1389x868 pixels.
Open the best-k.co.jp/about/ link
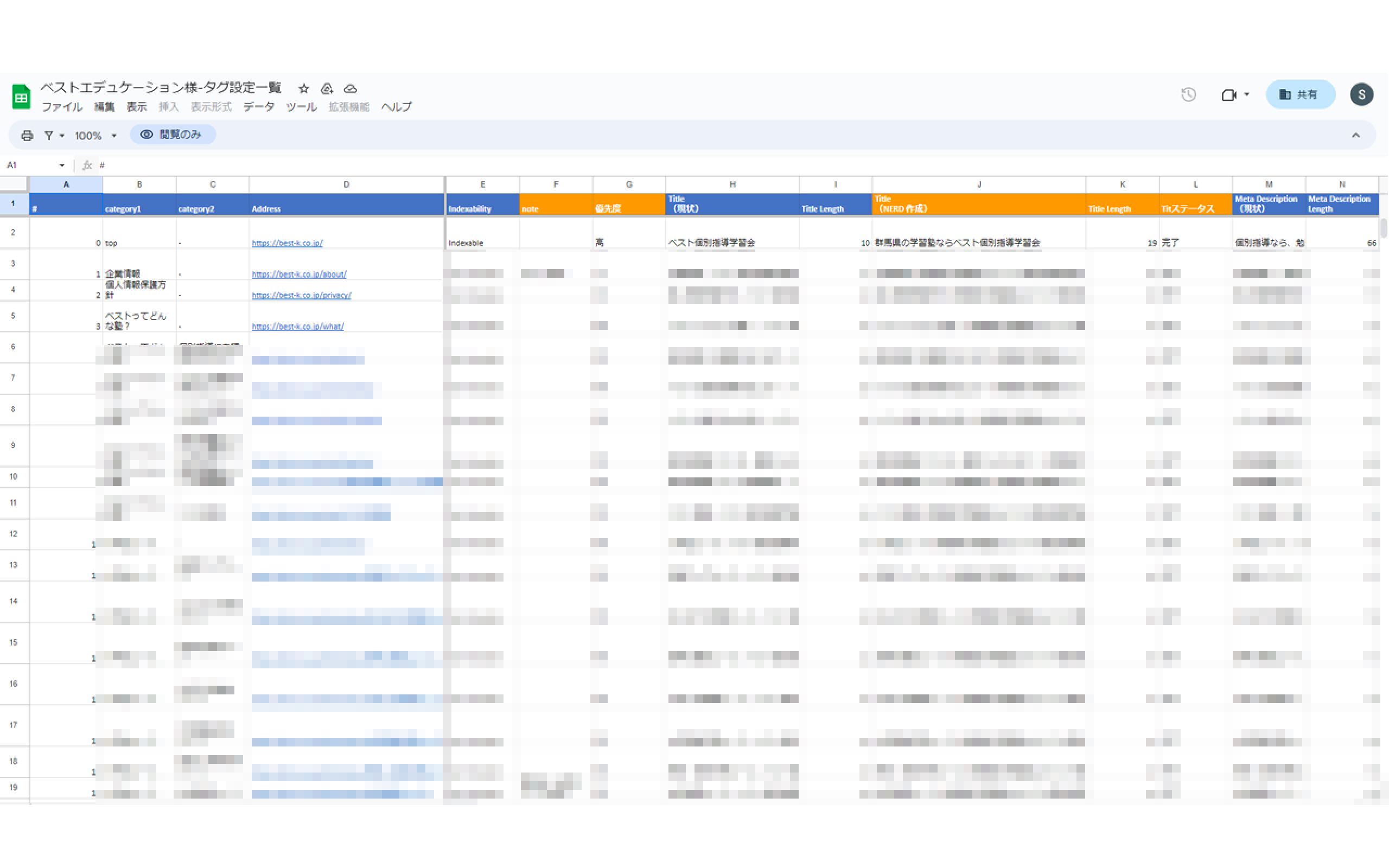[298, 275]
